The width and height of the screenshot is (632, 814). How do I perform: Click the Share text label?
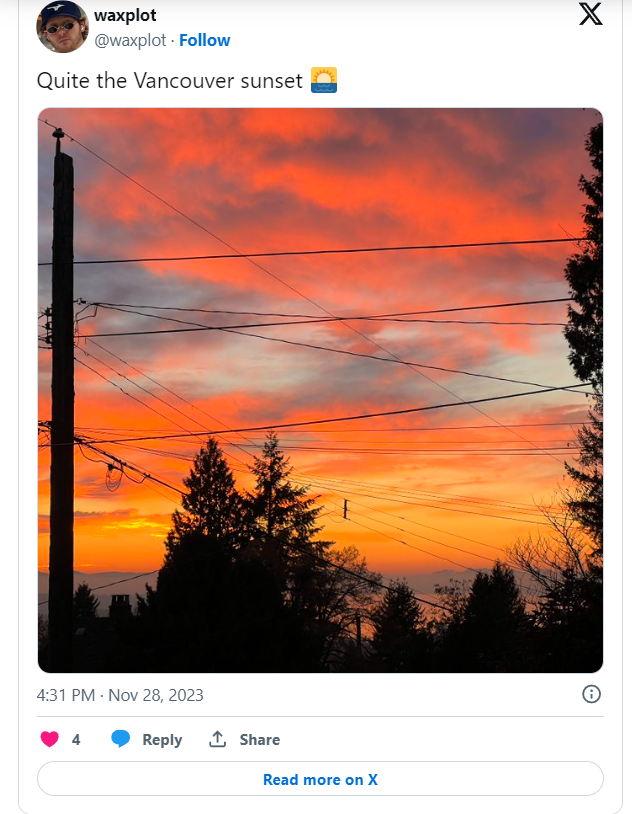point(260,739)
